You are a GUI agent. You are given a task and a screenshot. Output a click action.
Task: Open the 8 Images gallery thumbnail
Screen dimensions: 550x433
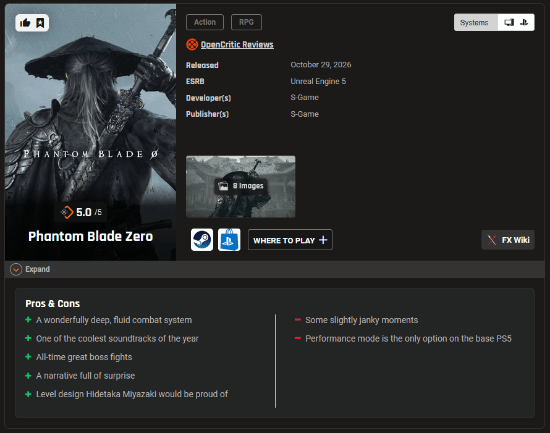(x=241, y=187)
